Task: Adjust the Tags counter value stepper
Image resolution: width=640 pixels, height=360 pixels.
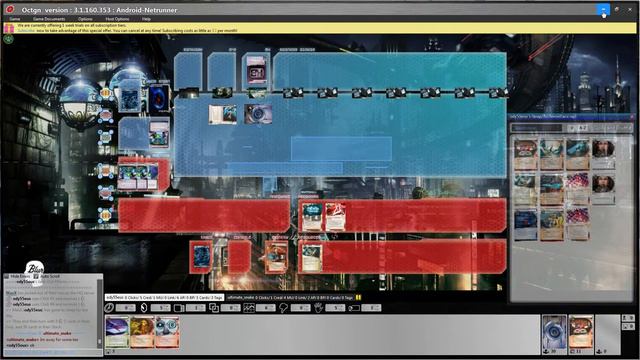Action: click(371, 308)
